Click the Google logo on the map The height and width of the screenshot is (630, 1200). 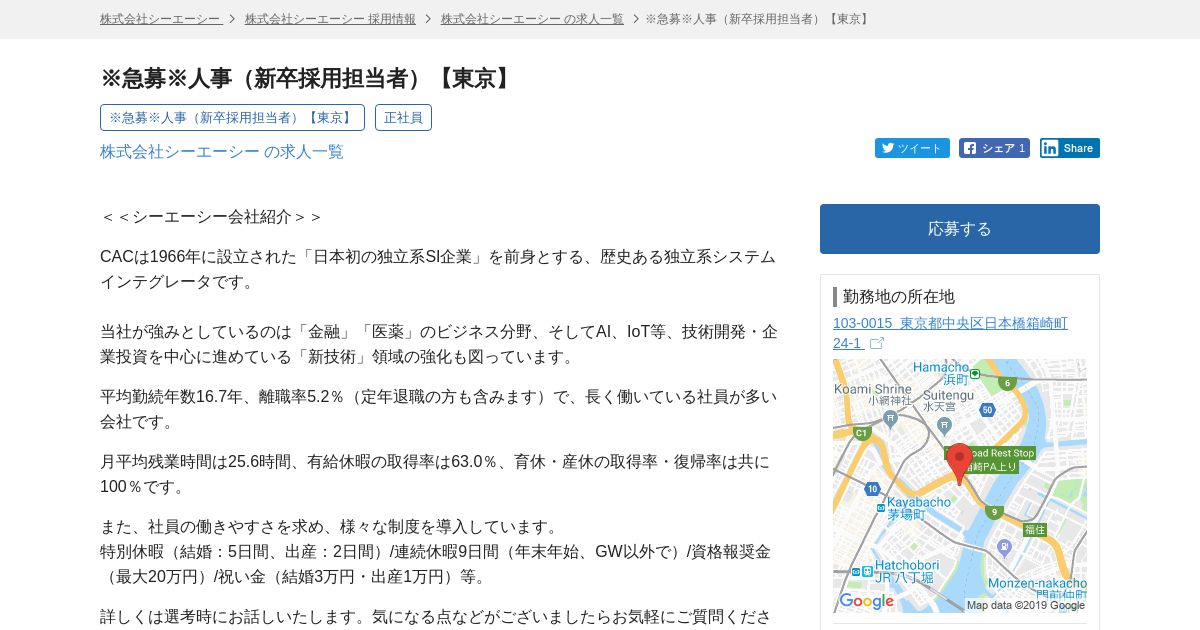(x=866, y=601)
